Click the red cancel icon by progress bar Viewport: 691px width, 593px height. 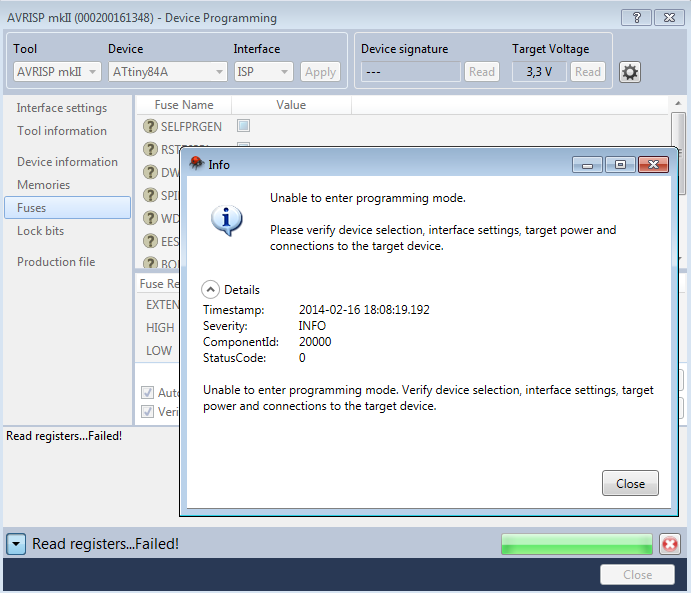670,544
